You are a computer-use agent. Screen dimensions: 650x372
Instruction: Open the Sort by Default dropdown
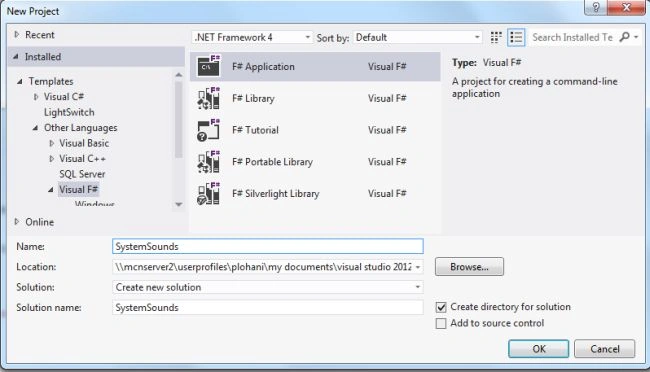418,37
